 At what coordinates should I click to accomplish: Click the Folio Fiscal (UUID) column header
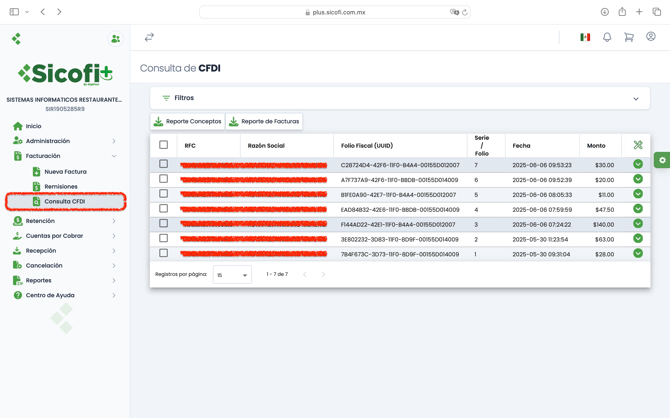coord(367,146)
